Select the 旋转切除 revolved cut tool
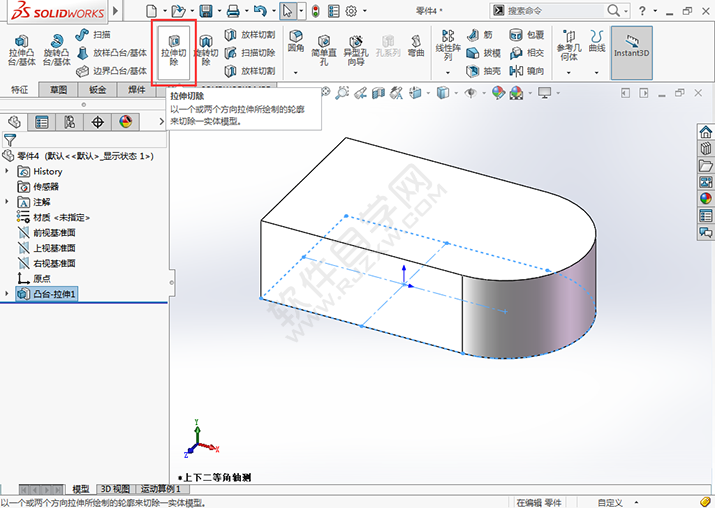Screen dimensions: 715x508 (x=206, y=51)
